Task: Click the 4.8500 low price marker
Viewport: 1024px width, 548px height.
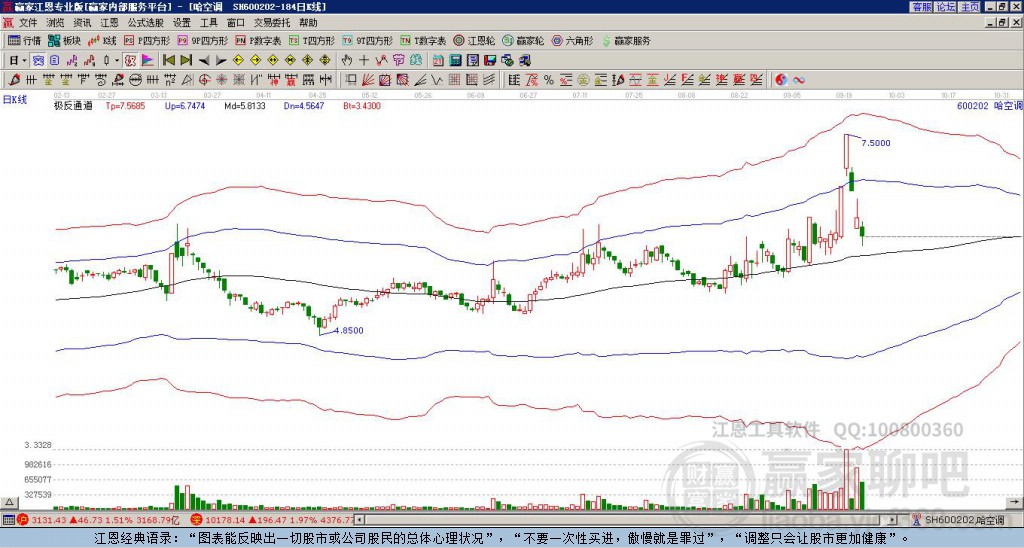Action: tap(349, 330)
